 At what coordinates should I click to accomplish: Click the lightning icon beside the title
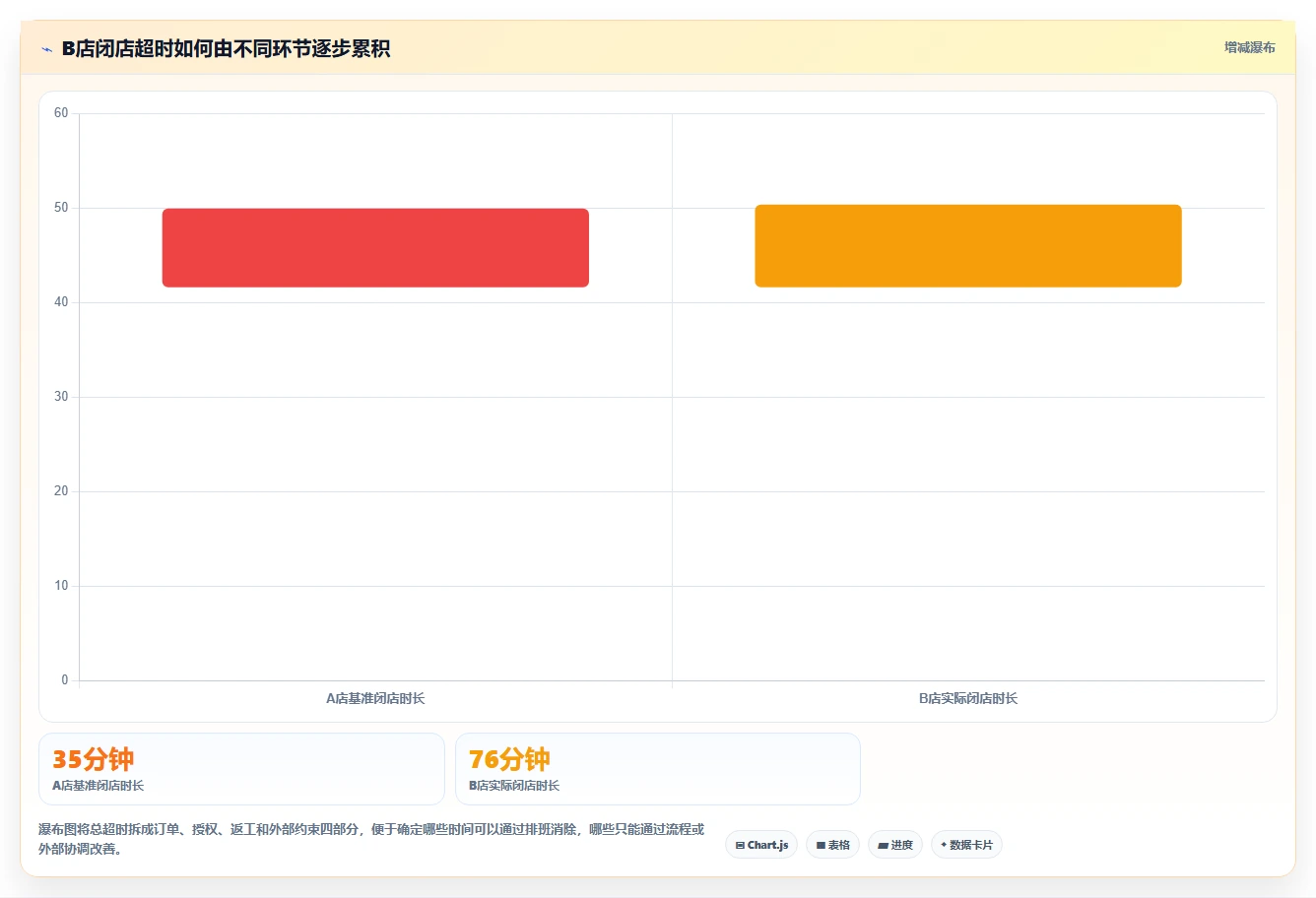tap(46, 49)
